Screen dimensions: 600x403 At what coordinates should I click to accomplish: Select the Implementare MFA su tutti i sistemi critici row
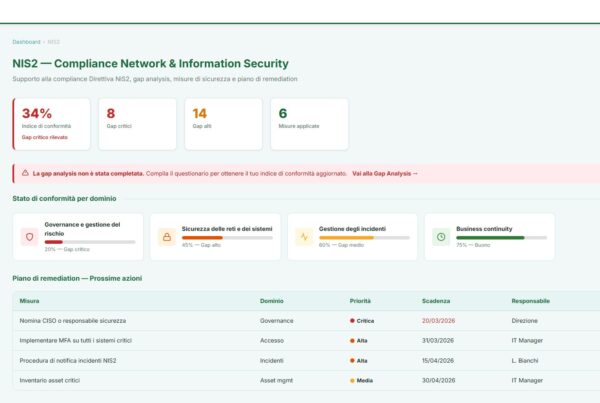(x=306, y=341)
